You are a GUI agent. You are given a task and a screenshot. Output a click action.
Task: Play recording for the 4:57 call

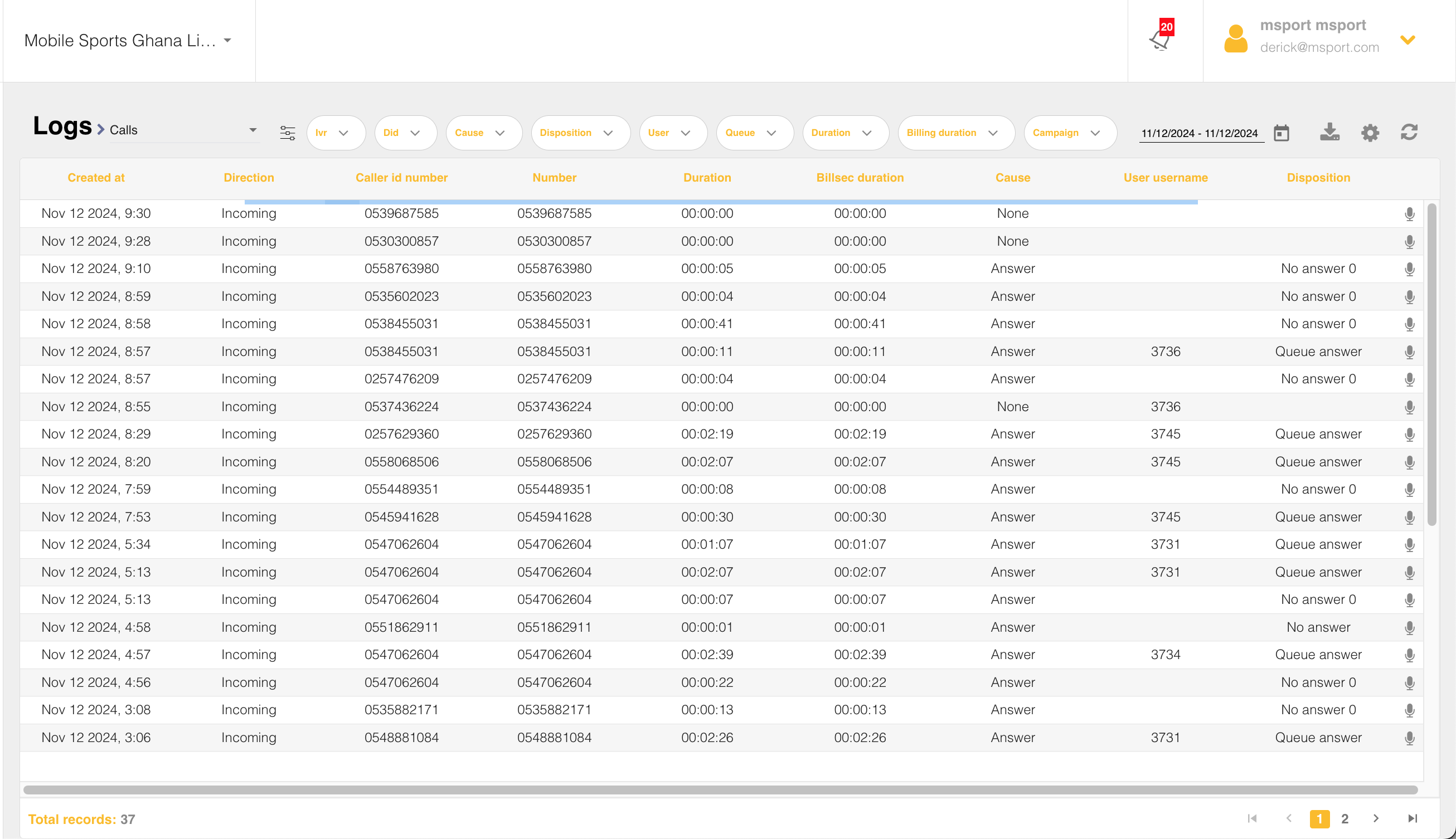pyautogui.click(x=1409, y=655)
